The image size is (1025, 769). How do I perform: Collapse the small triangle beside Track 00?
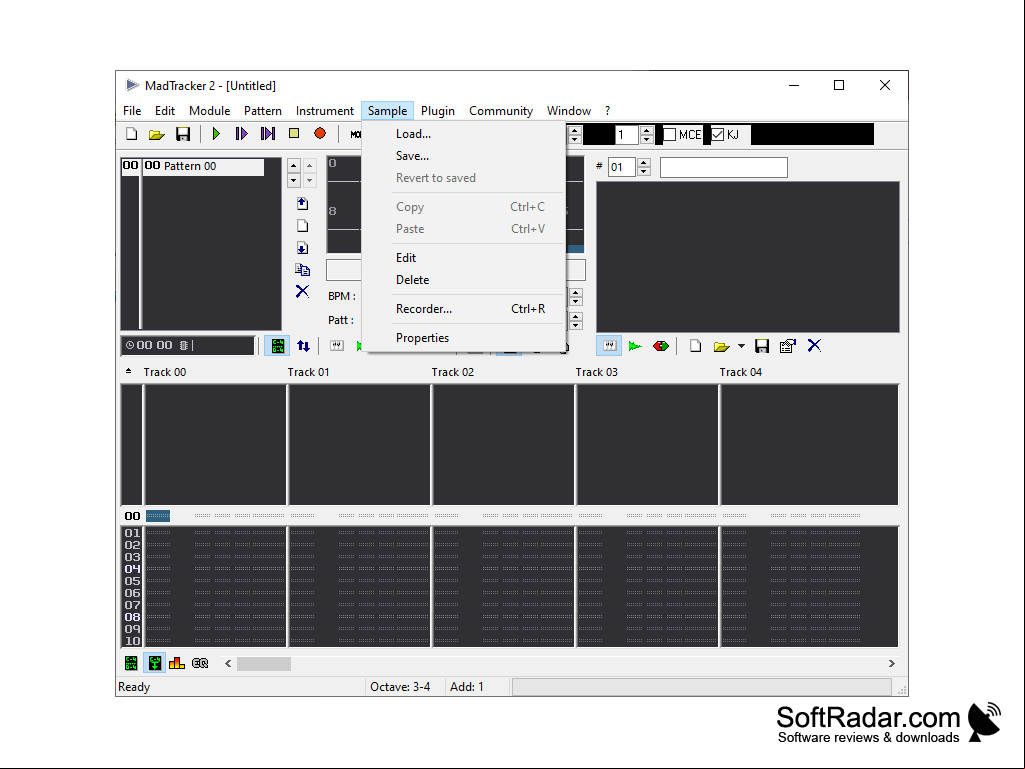[128, 371]
